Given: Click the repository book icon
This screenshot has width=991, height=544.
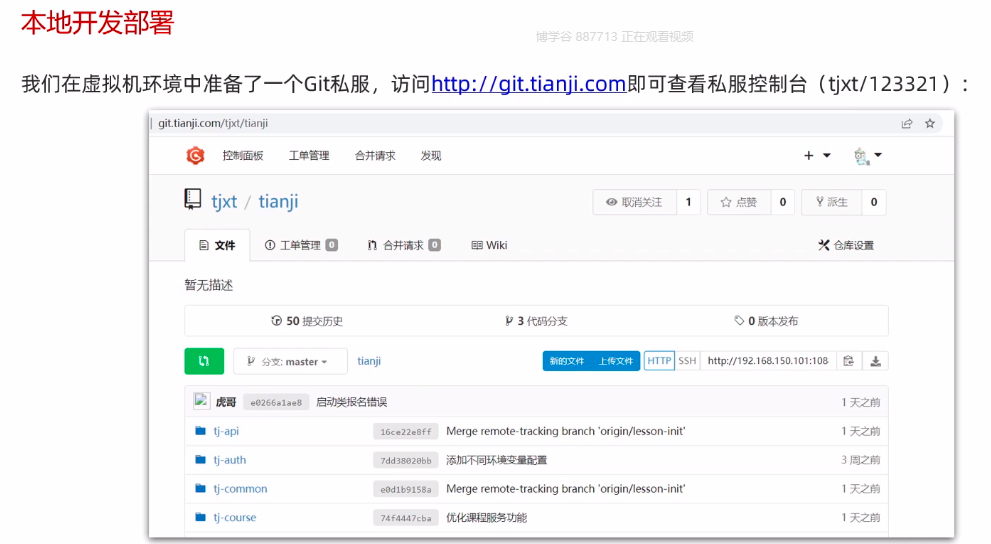Looking at the screenshot, I should coord(192,200).
